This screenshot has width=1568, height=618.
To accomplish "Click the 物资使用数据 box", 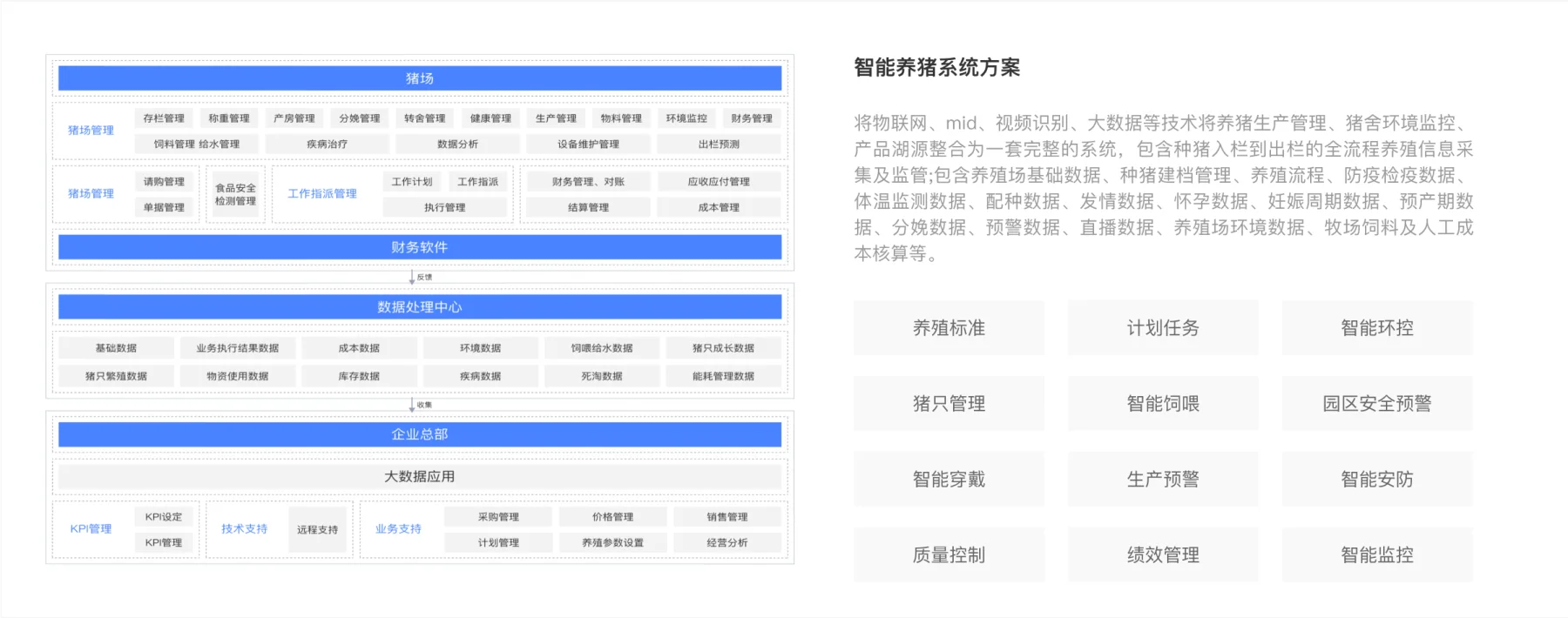I will 238,377.
